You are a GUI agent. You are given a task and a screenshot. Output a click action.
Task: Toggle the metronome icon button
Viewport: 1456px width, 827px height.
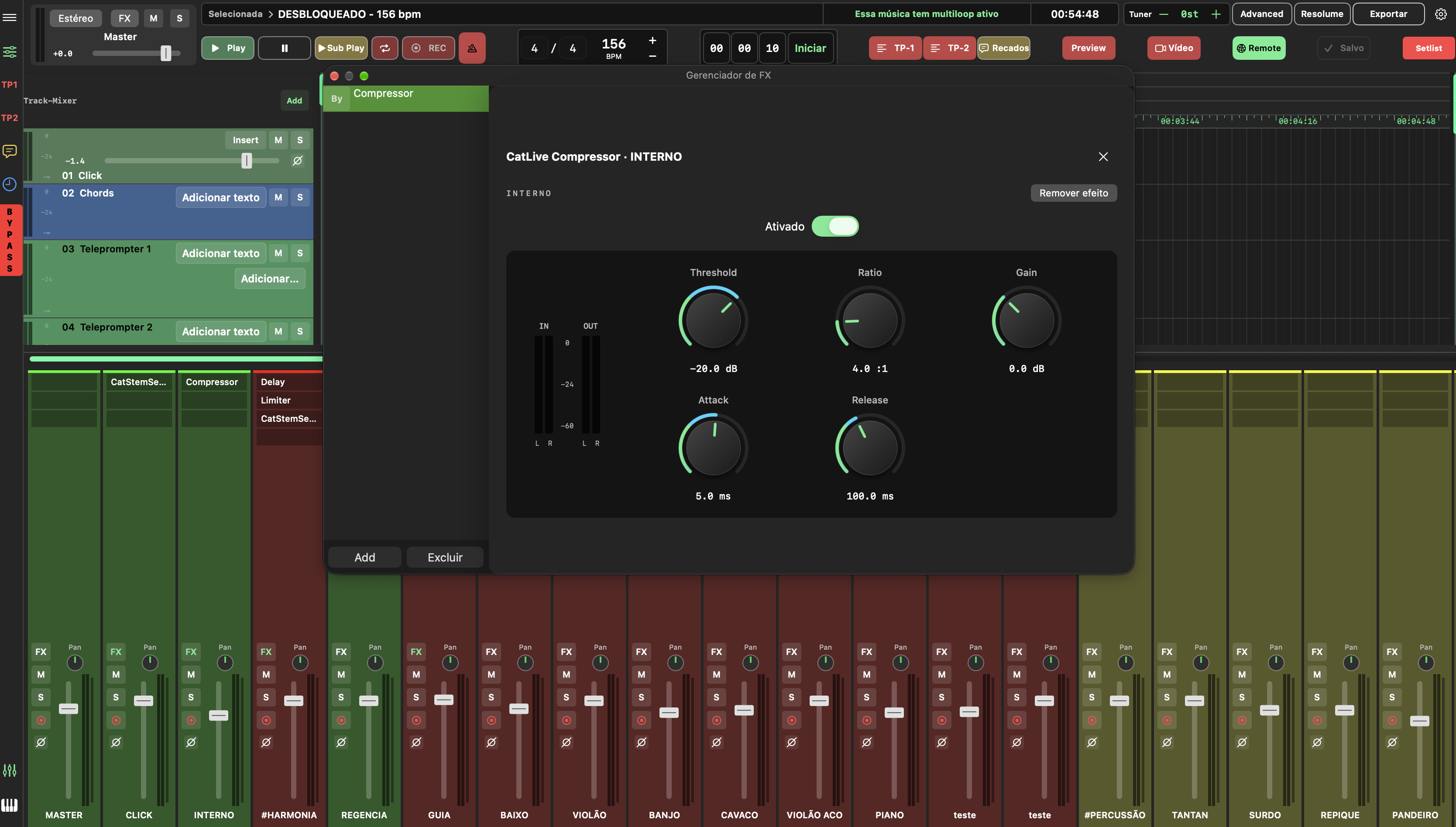[x=472, y=48]
